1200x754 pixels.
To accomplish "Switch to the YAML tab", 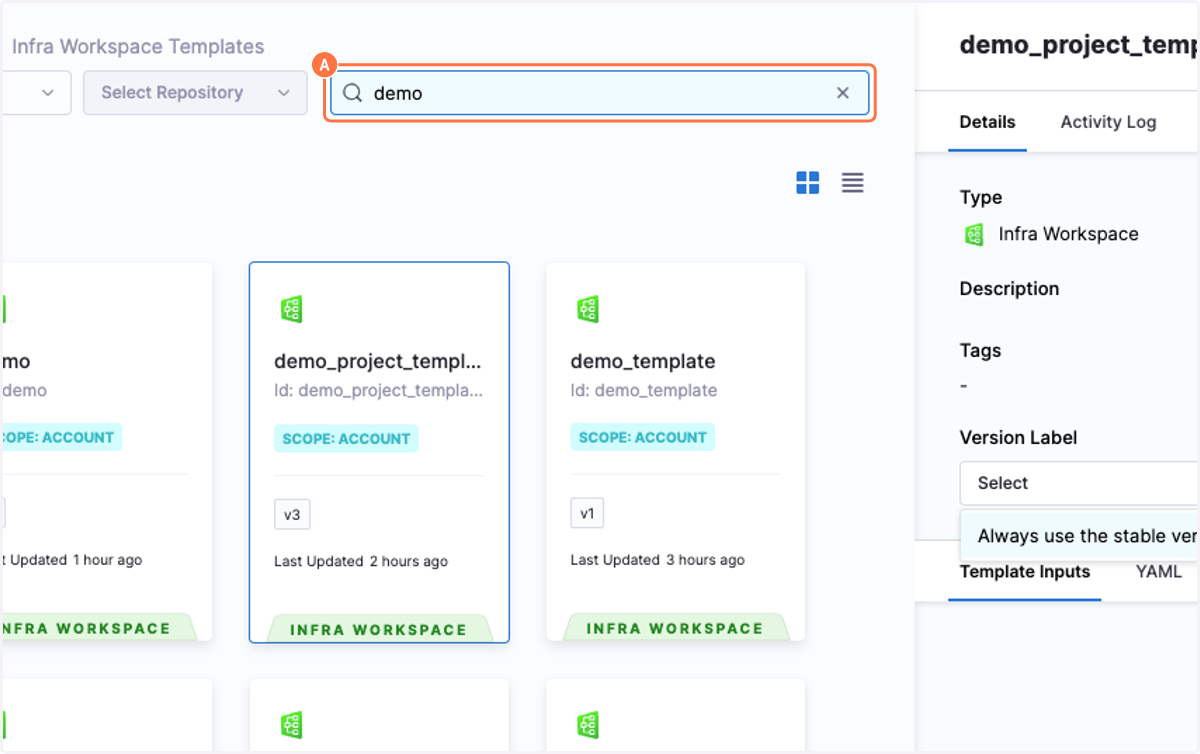I will click(x=1158, y=572).
